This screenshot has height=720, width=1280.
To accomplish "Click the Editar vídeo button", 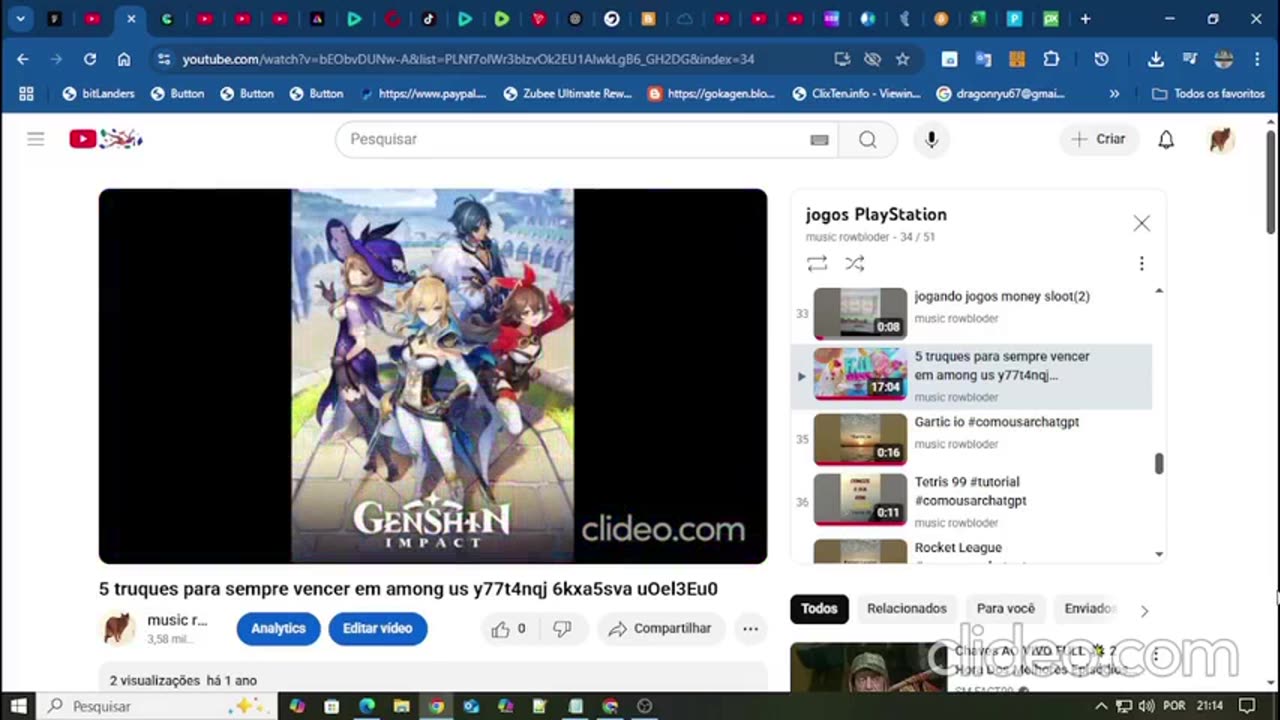I will pos(377,629).
